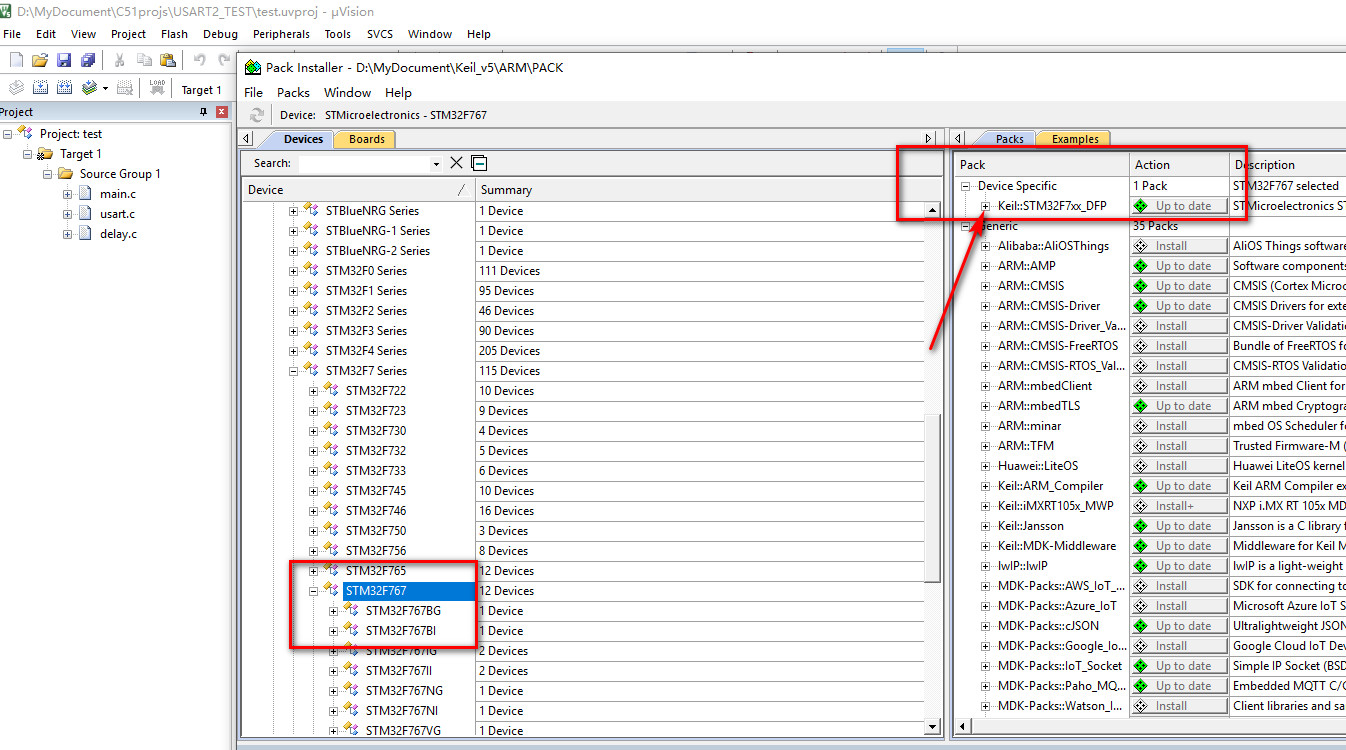Create a new file in µVision toolbar
This screenshot has height=750, width=1346.
click(16, 61)
